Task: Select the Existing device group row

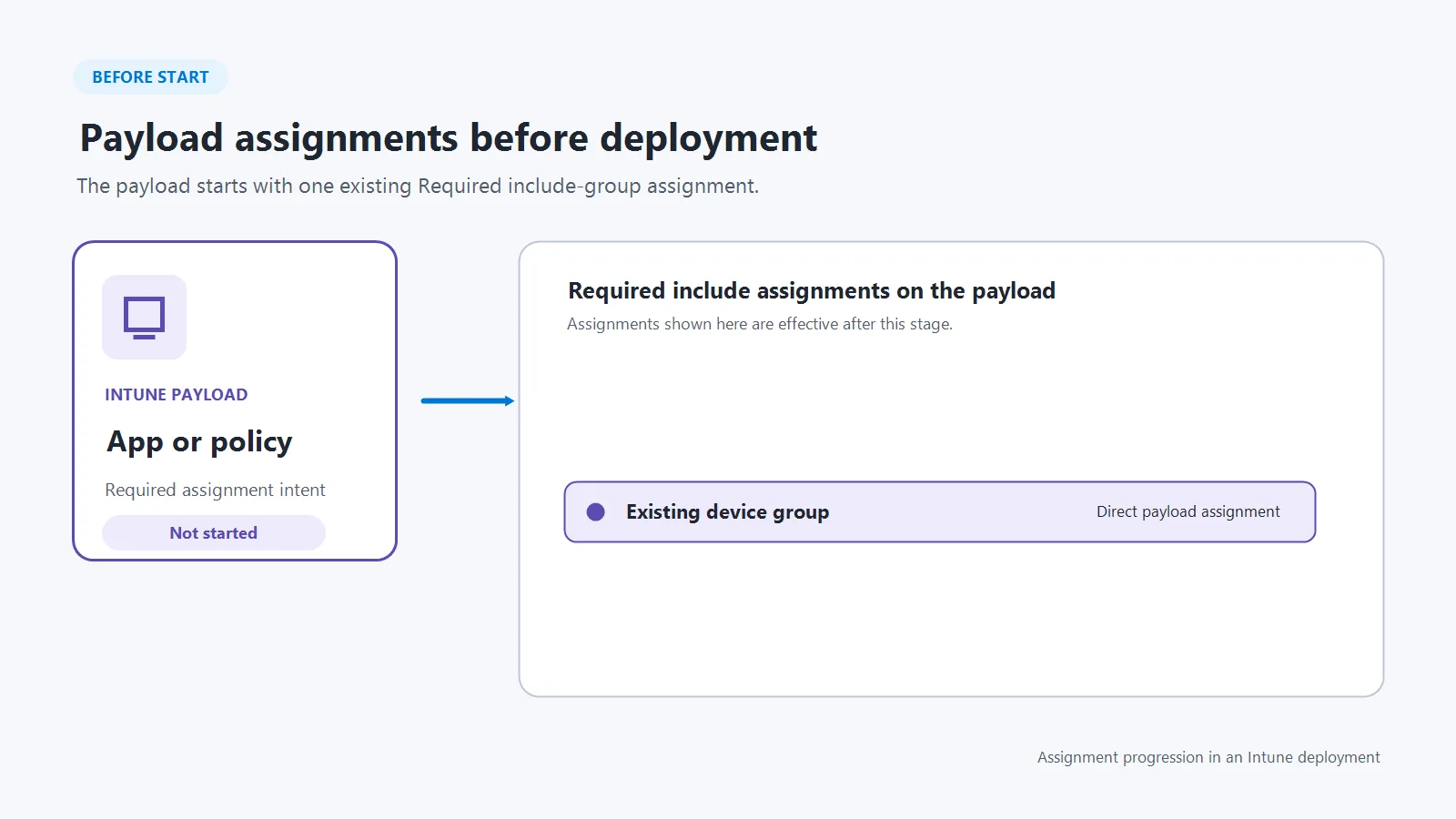Action: pos(940,511)
